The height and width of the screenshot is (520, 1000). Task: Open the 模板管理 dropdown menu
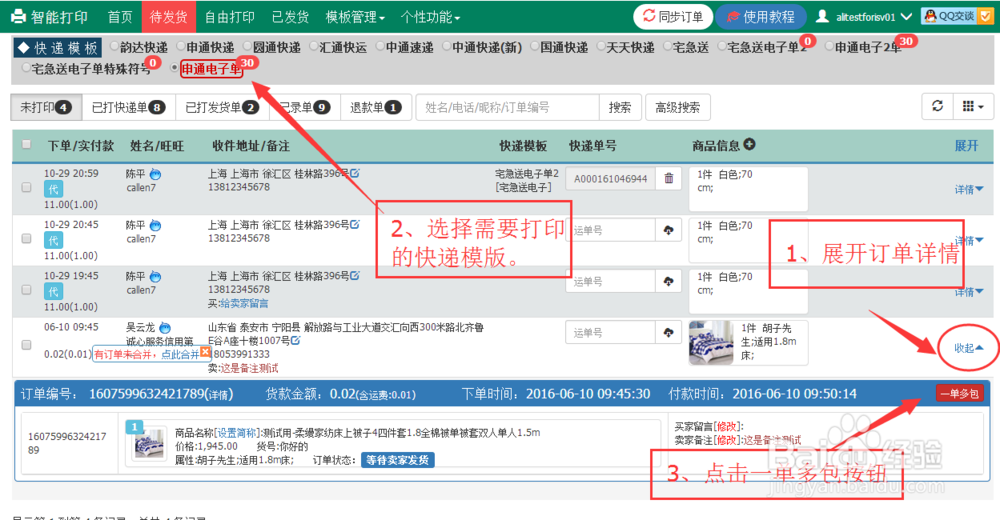(355, 17)
